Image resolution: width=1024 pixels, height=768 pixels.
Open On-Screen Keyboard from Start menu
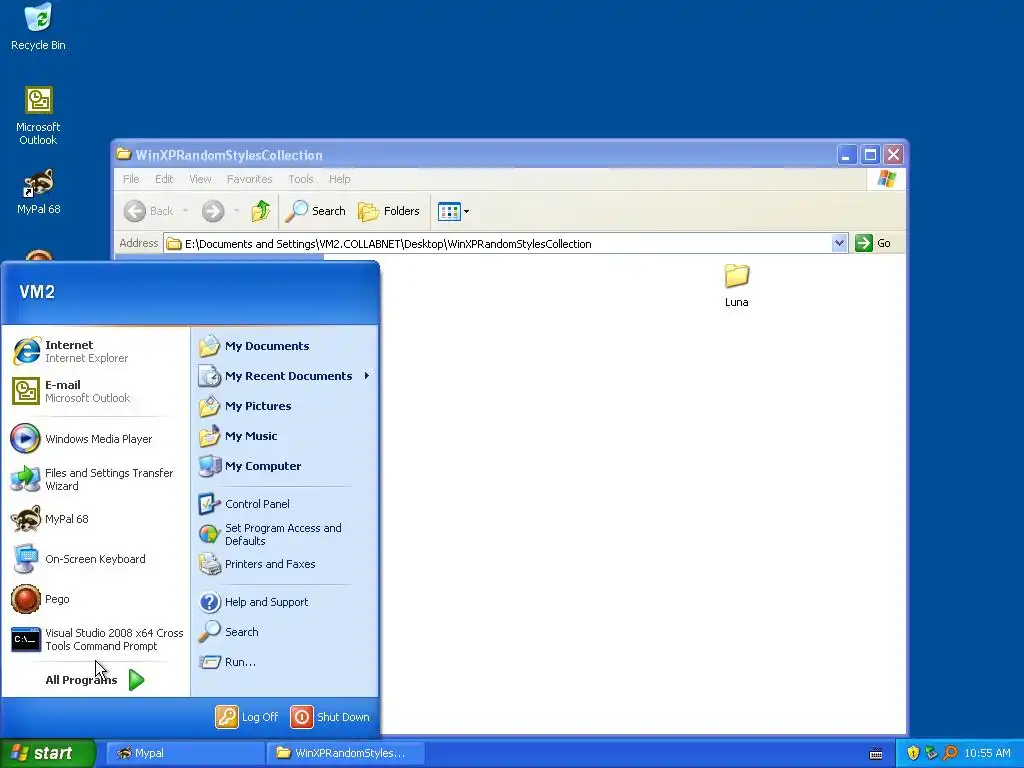coord(95,559)
